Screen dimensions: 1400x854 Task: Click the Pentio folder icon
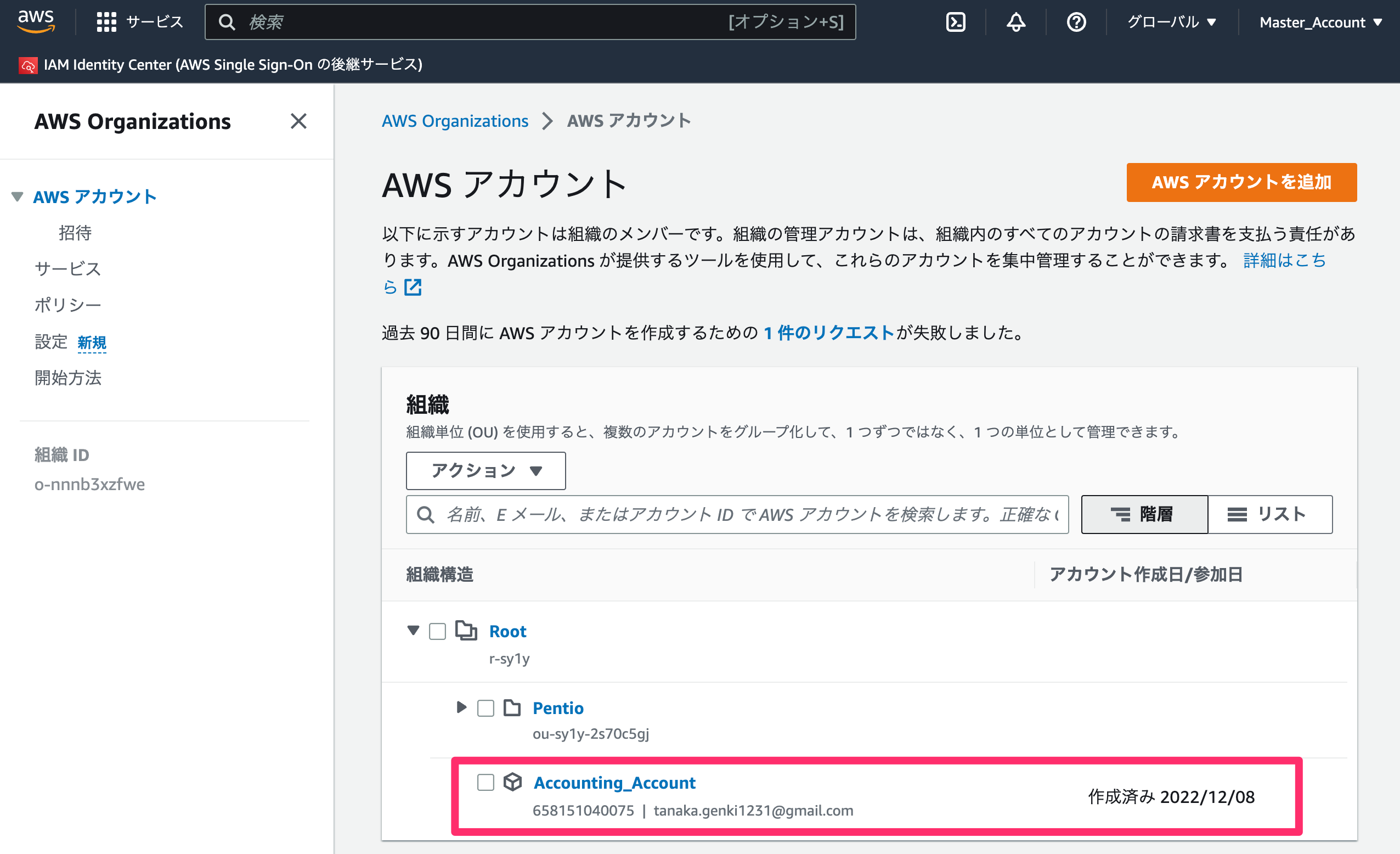(512, 708)
